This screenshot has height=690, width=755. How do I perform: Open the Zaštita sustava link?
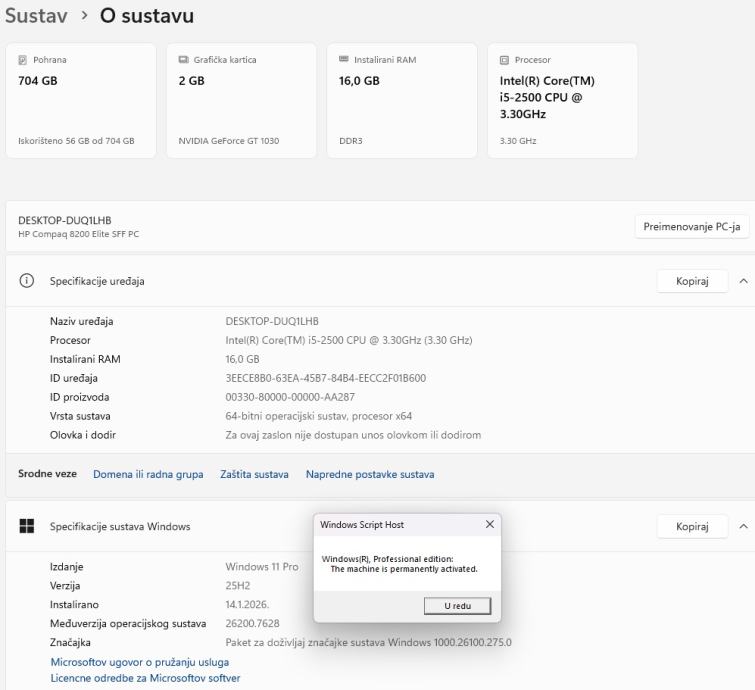click(x=254, y=474)
